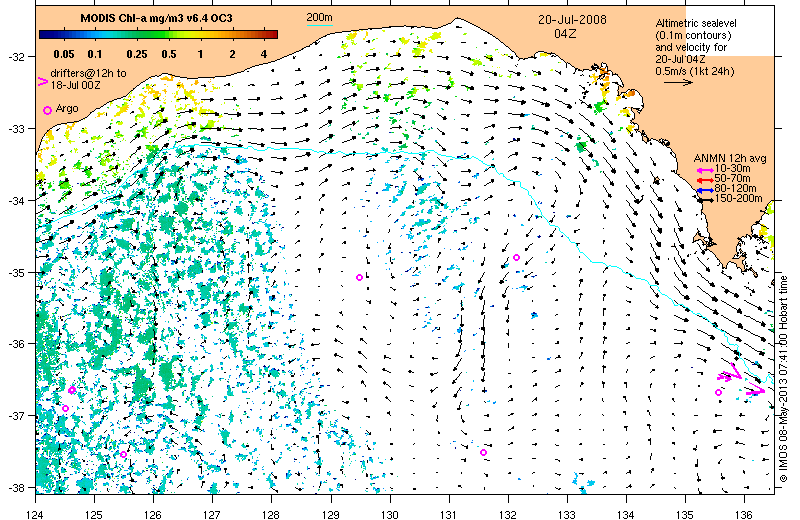Screen dimensions: 800x520
Task: Click Argo float marker near 131.6E, 37.5S
Action: (x=483, y=452)
